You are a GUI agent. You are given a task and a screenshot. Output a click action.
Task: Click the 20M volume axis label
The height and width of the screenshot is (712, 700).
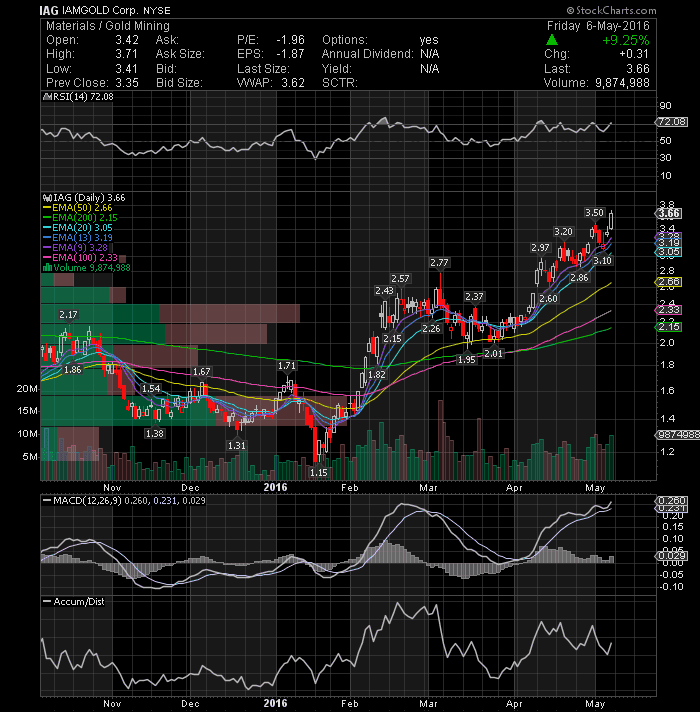pos(27,389)
